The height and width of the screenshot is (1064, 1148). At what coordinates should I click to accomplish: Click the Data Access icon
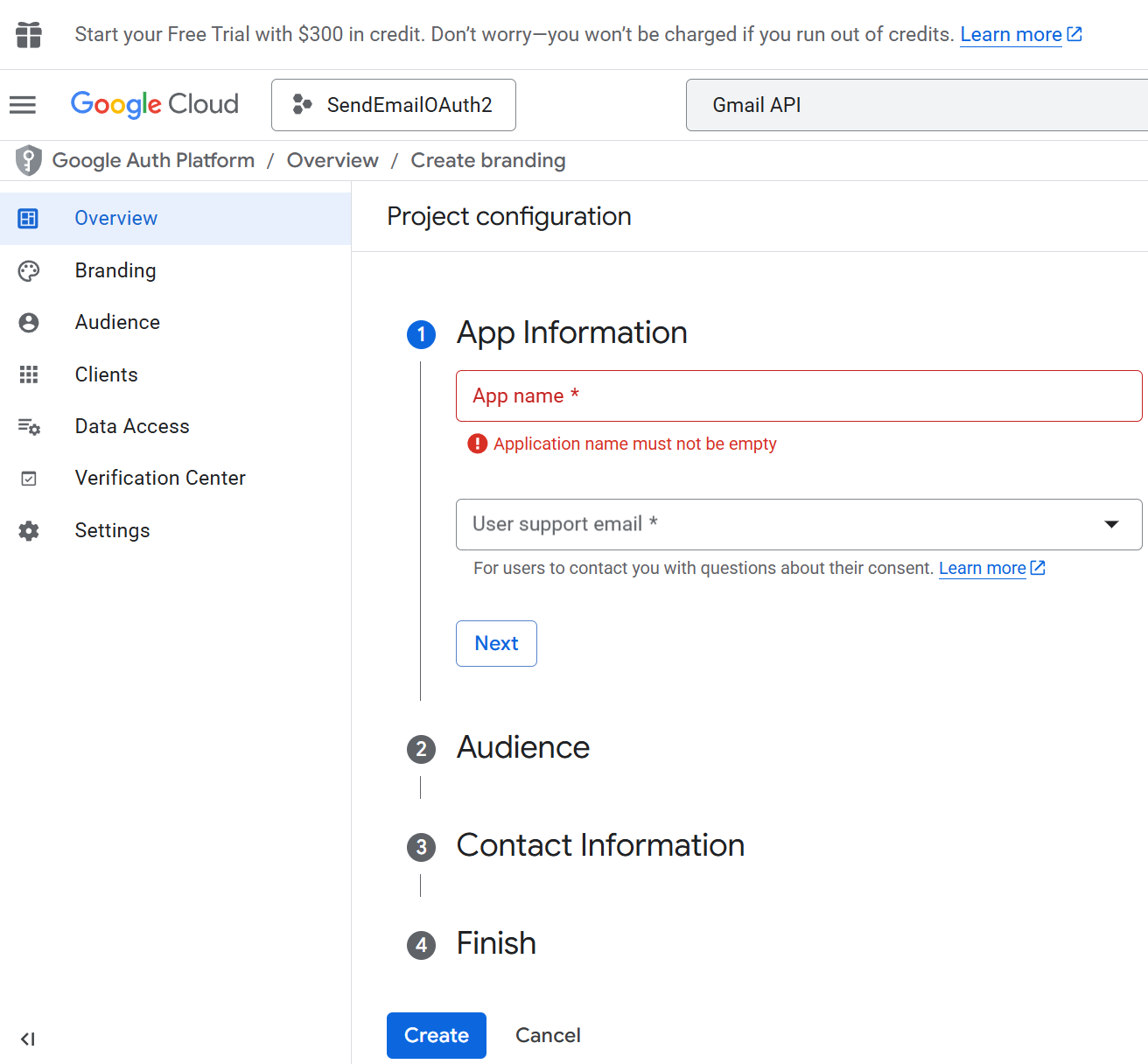pyautogui.click(x=29, y=426)
